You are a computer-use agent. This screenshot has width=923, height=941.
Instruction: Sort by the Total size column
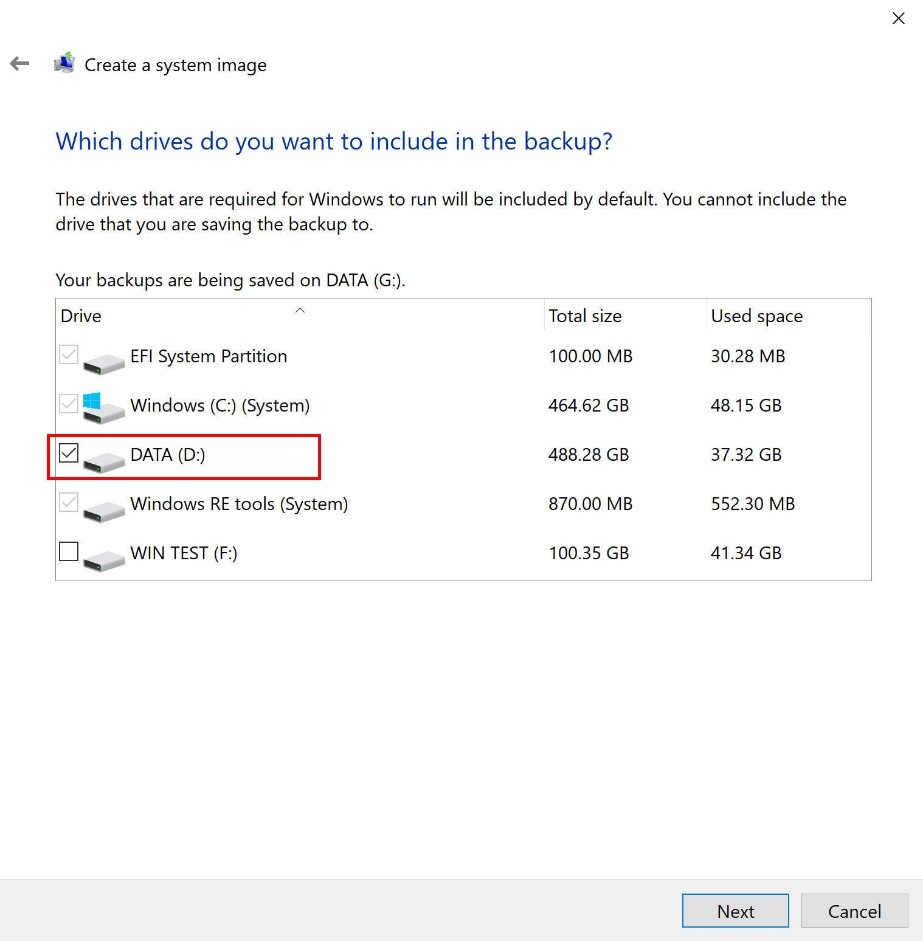(625, 316)
